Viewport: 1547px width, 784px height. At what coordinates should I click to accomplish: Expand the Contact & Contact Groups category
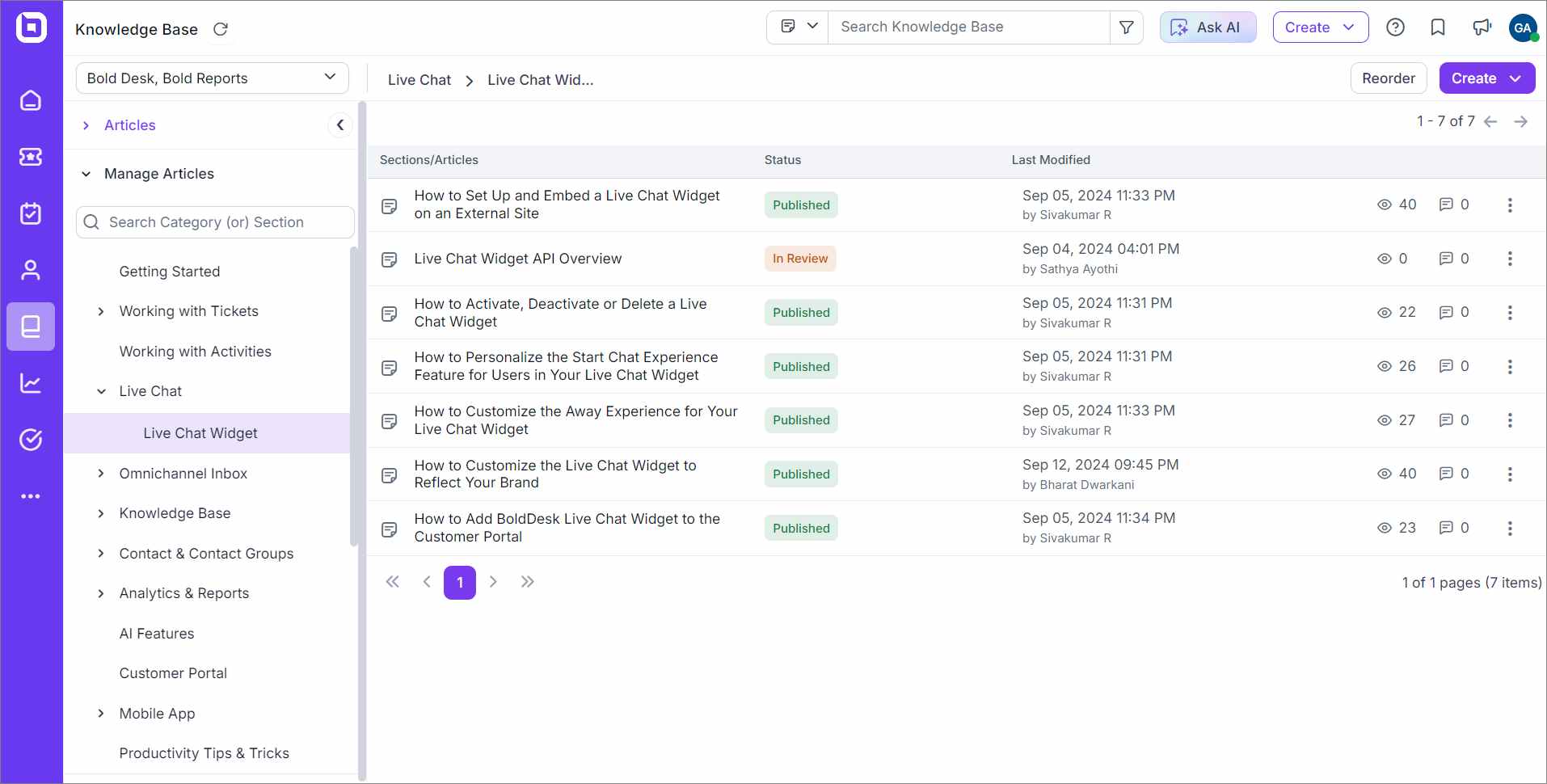101,554
